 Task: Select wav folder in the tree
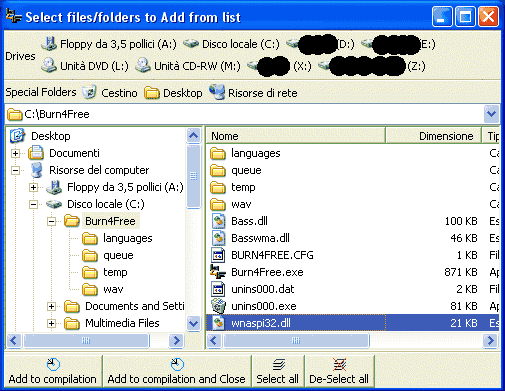tap(113, 289)
